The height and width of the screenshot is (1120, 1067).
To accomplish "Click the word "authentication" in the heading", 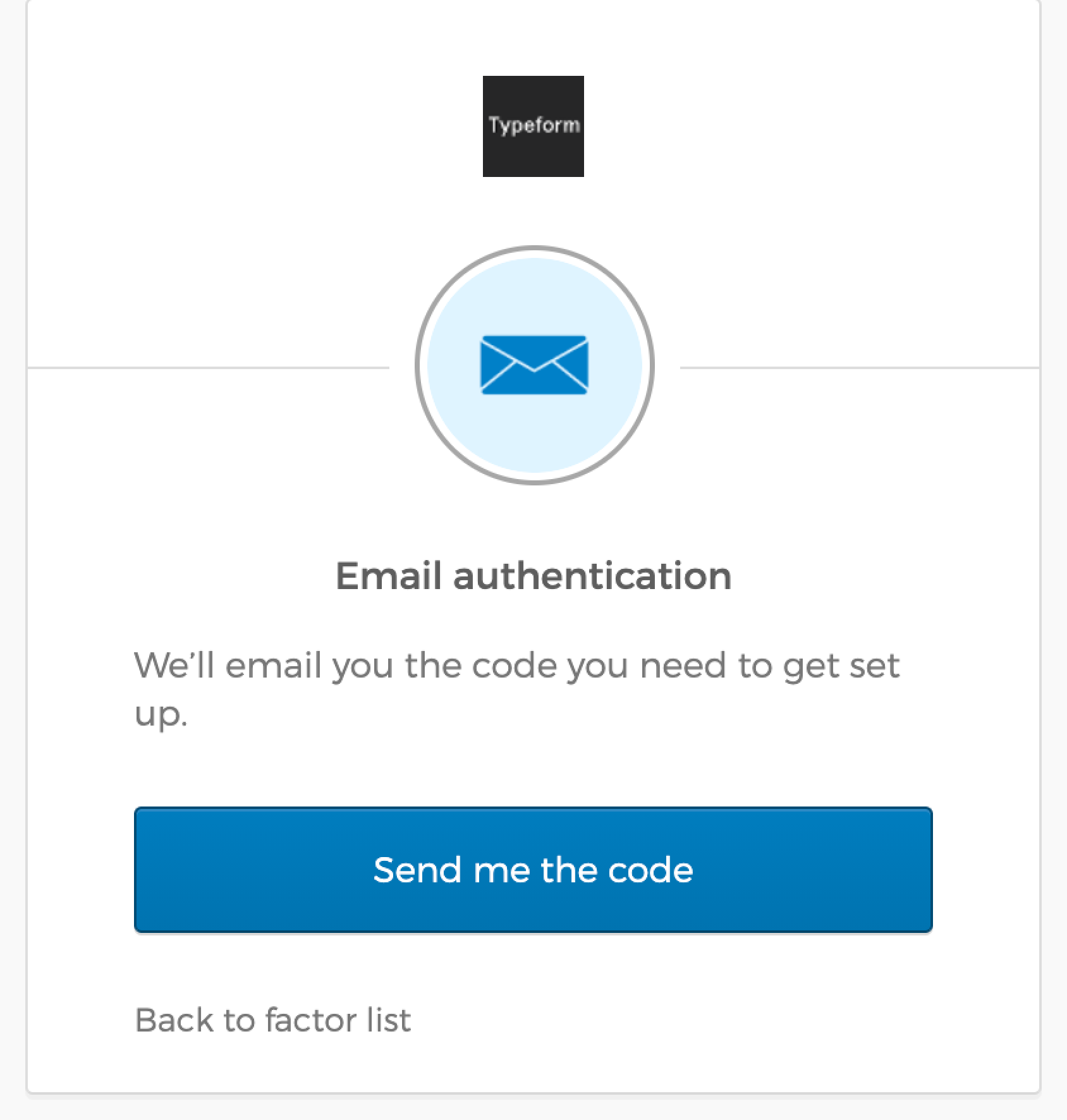I will click(592, 576).
